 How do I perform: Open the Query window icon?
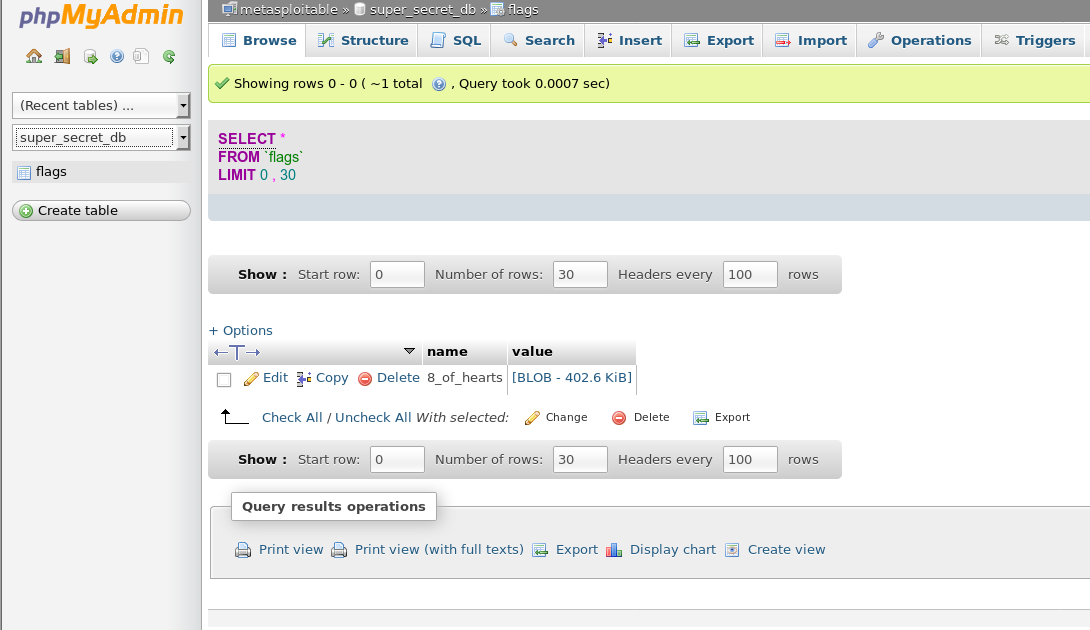click(90, 56)
